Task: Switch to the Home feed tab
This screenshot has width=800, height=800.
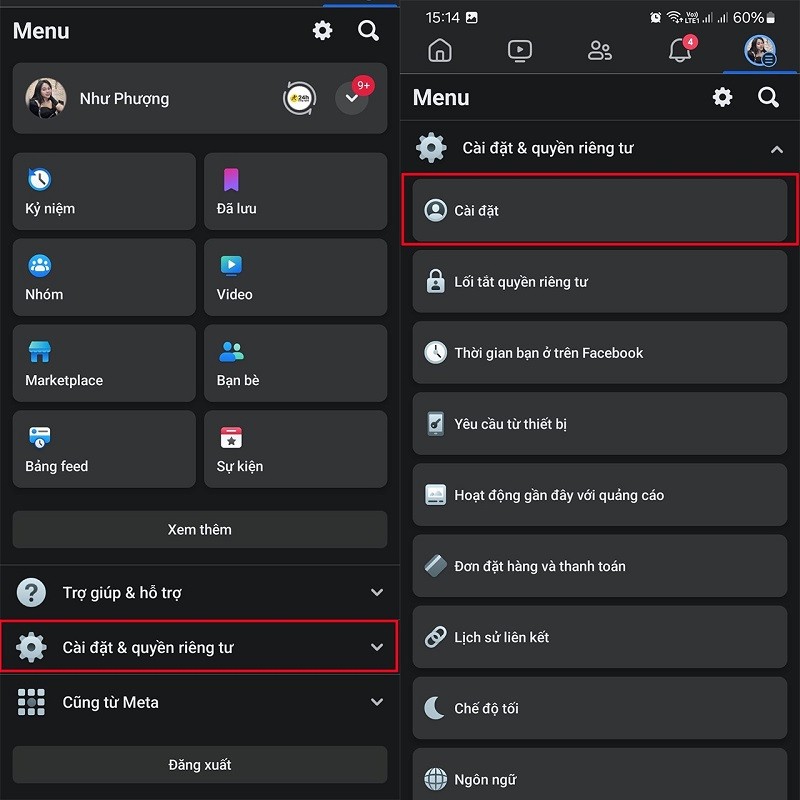Action: tap(440, 50)
